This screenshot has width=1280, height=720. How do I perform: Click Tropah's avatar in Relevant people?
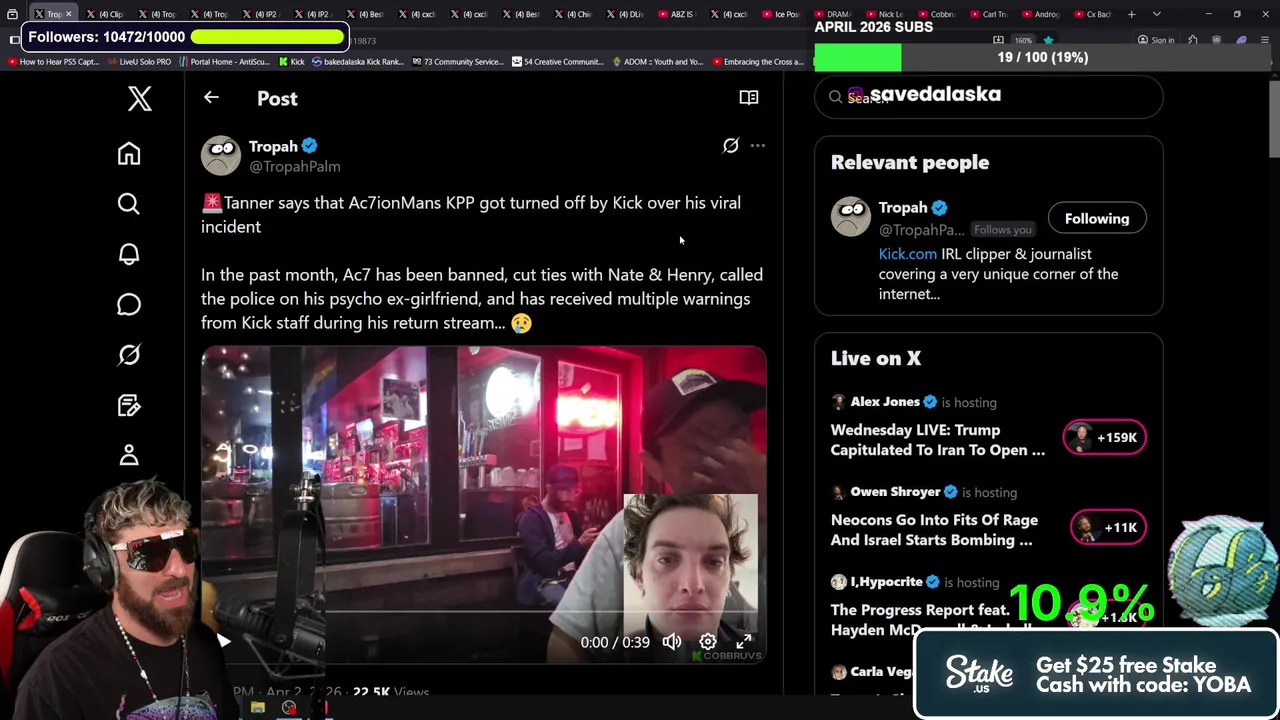tap(851, 217)
